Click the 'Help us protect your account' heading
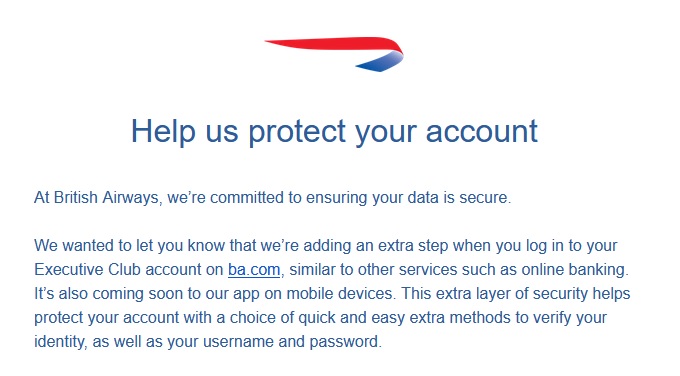The image size is (680, 376). 334,132
